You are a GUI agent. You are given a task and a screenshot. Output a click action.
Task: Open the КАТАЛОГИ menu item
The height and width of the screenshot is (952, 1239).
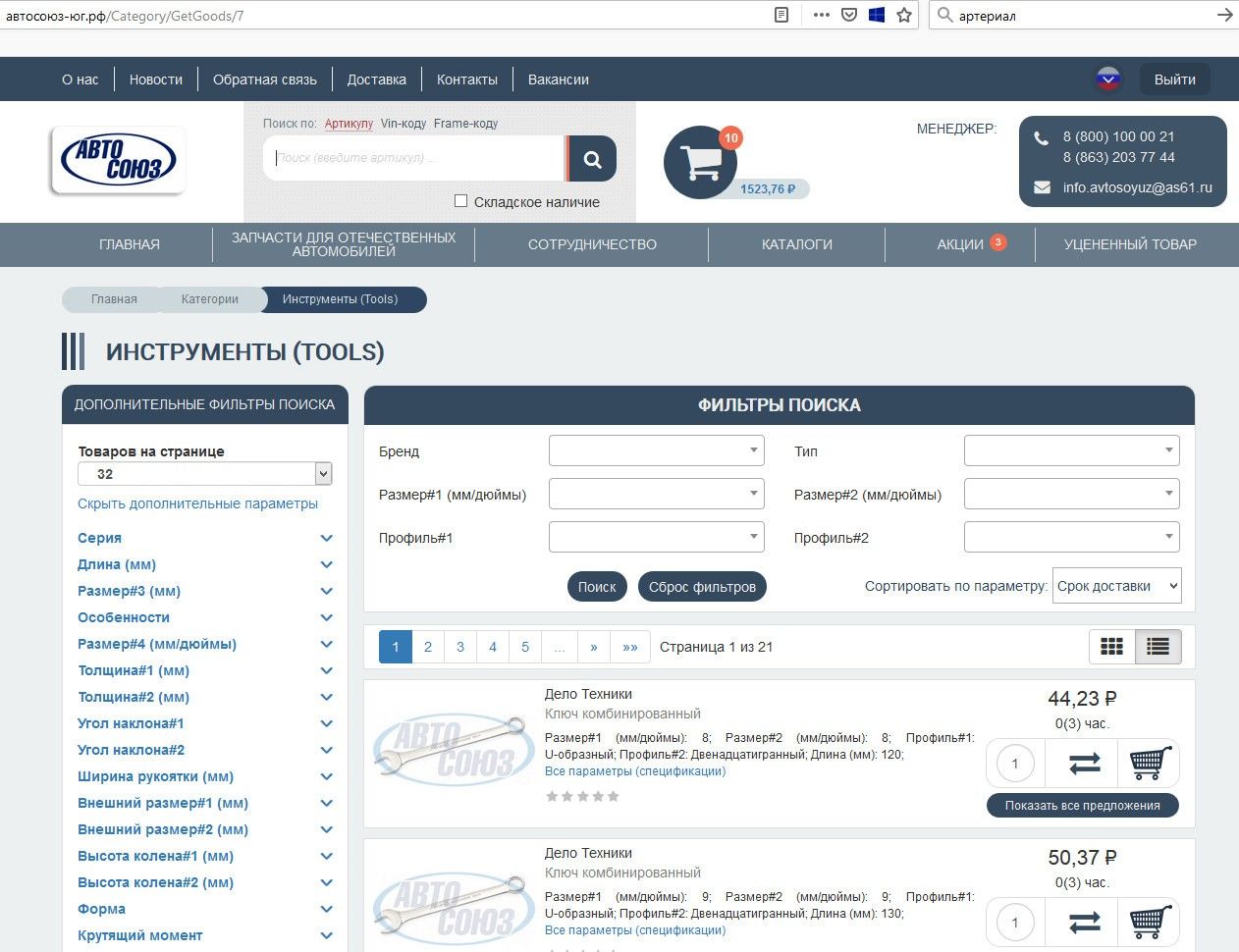tap(796, 244)
